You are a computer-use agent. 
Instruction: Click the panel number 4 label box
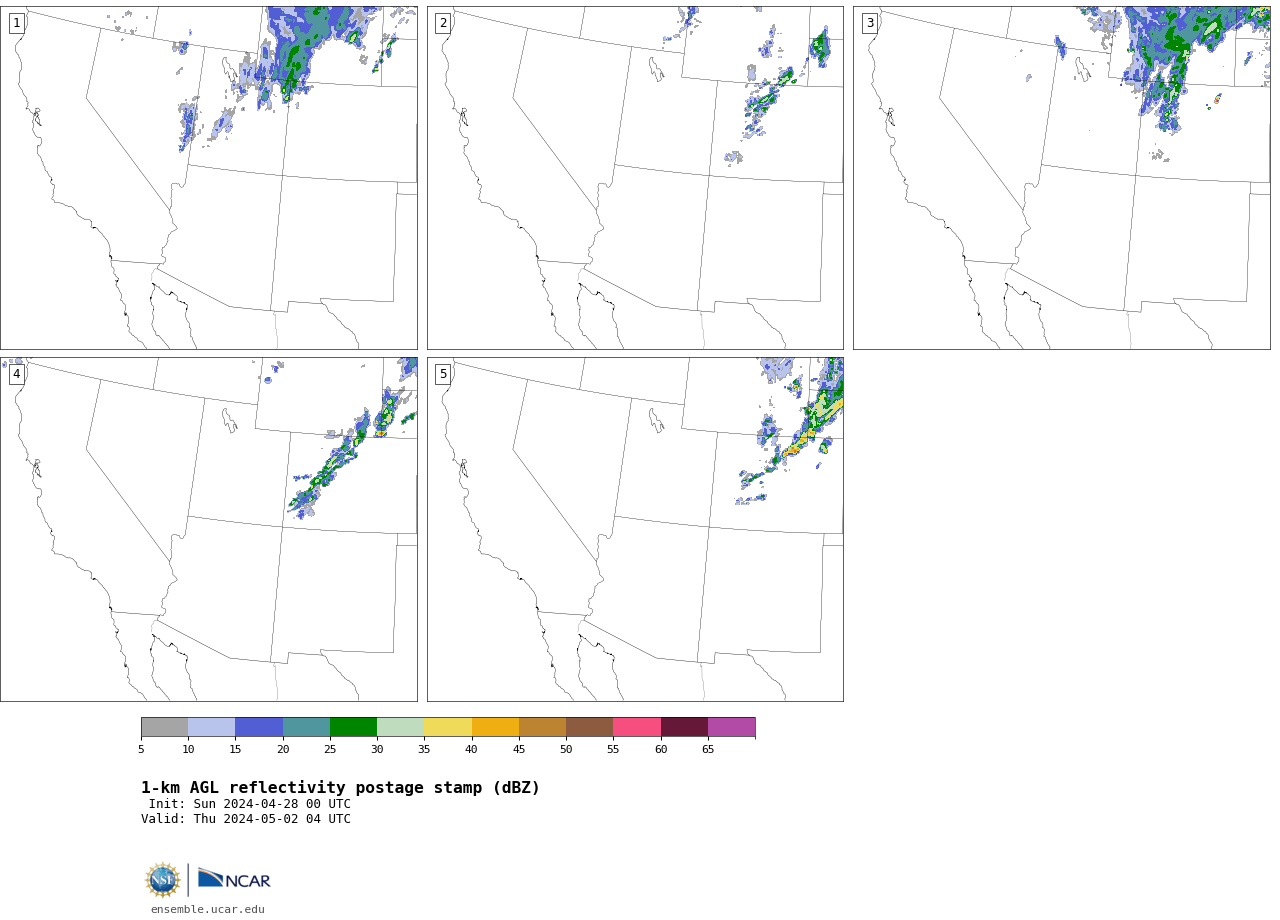[17, 374]
